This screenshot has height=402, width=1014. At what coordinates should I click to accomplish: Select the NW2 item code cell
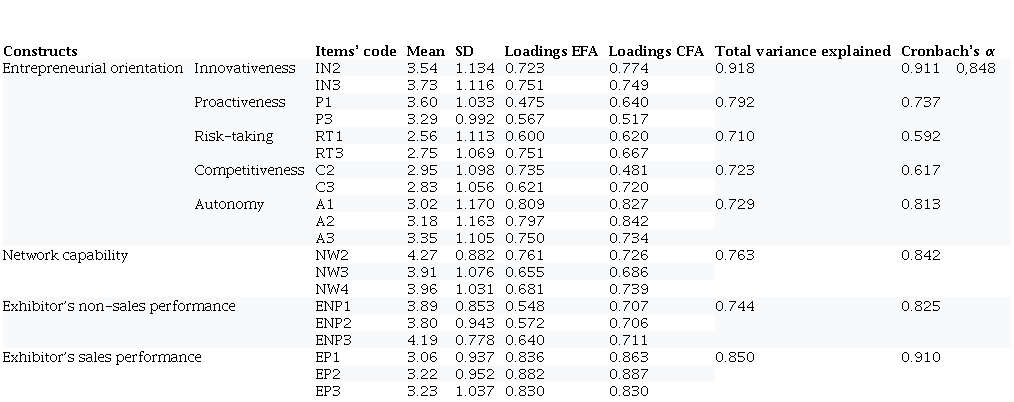click(332, 255)
